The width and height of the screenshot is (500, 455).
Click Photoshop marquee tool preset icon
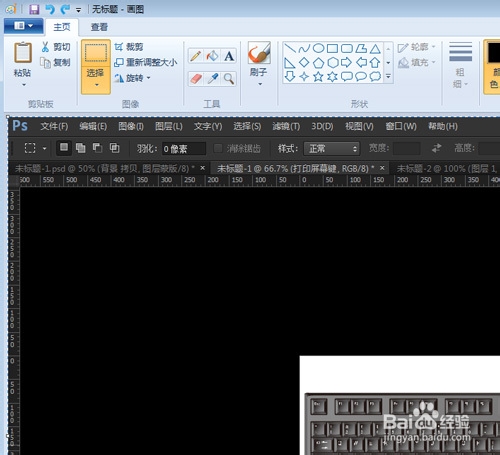[x=30, y=148]
